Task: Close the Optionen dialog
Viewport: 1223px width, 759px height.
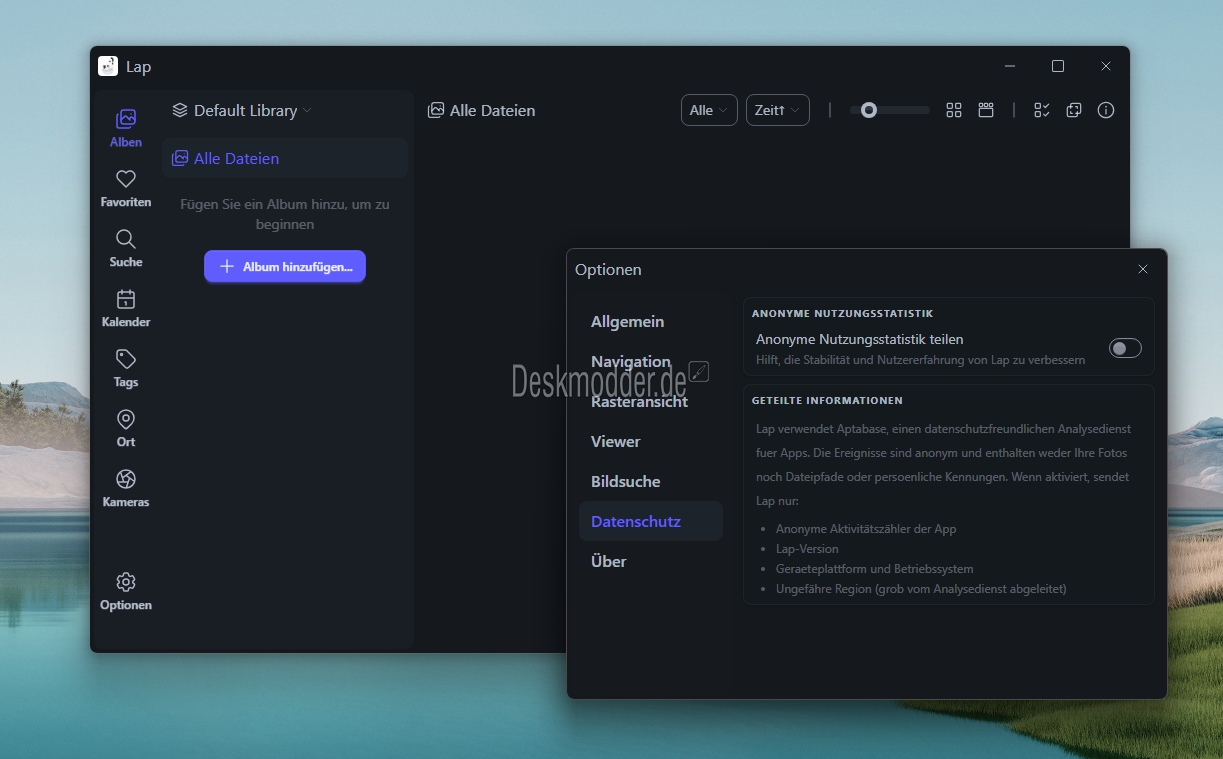Action: point(1142,269)
